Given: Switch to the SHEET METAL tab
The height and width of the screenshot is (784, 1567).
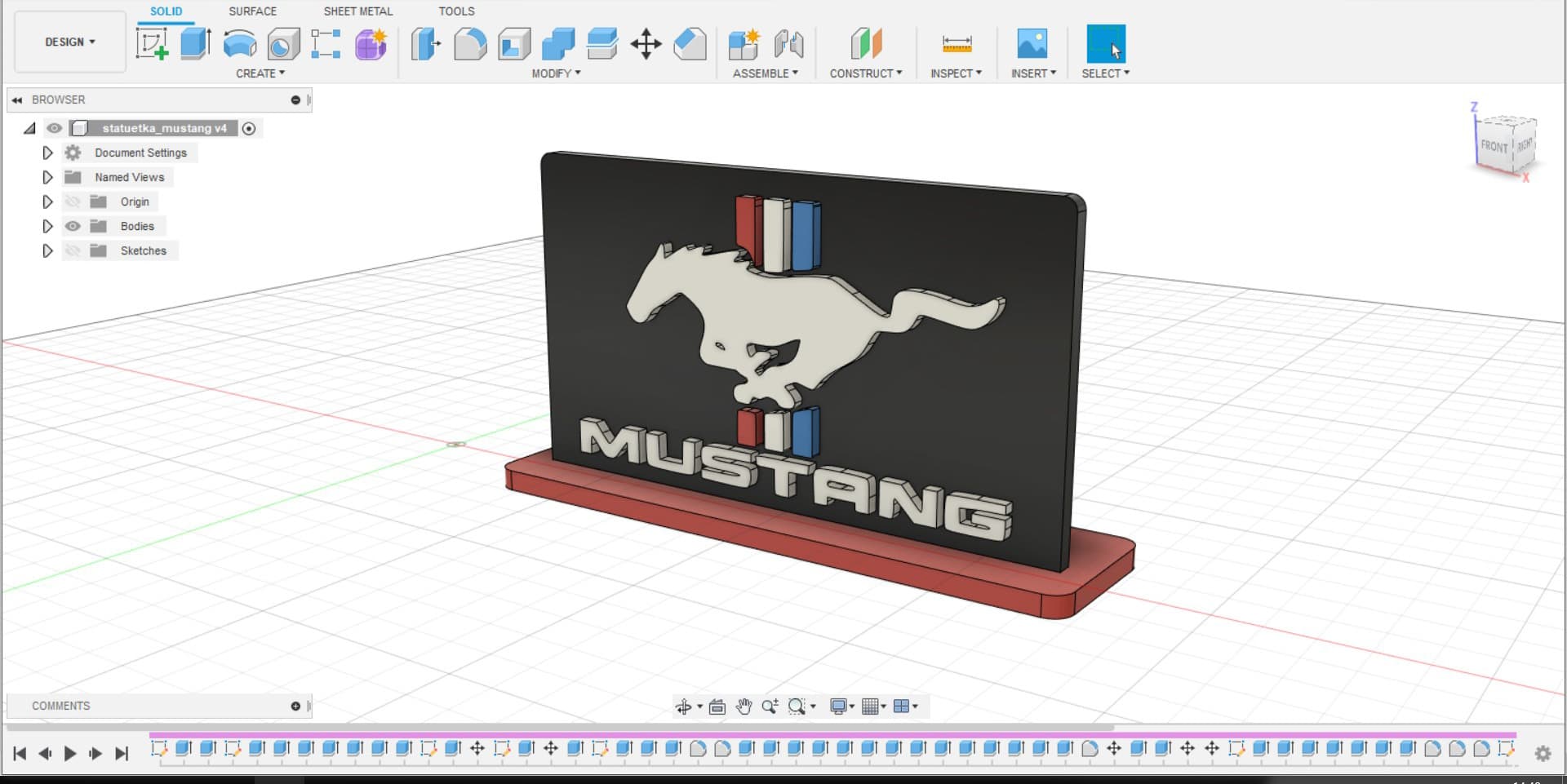Looking at the screenshot, I should coord(357,11).
